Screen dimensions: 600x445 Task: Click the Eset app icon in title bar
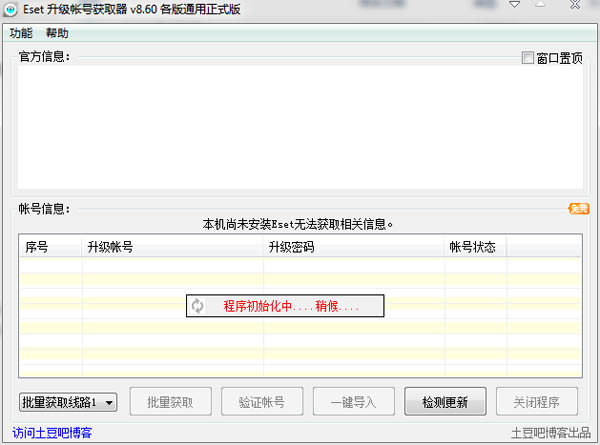10,10
